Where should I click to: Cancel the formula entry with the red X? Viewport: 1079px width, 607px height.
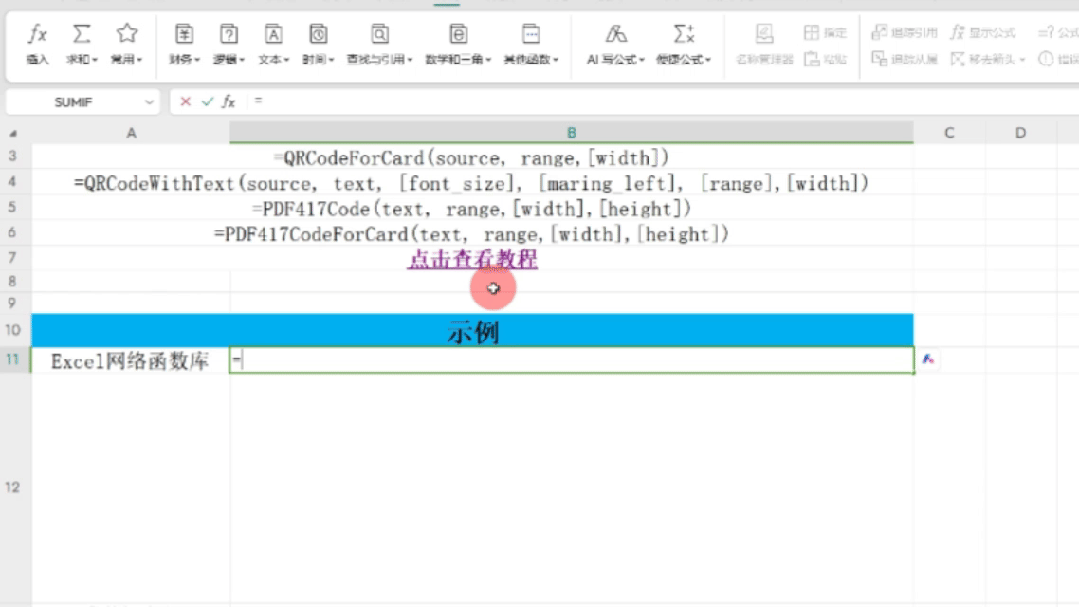(185, 102)
